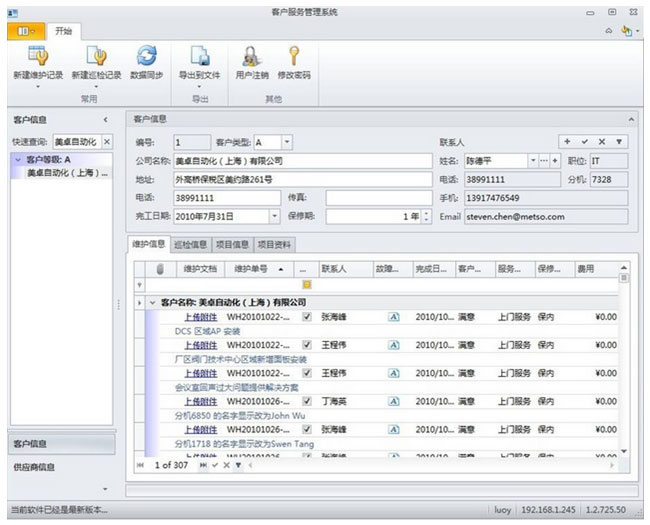The width and height of the screenshot is (650, 525).
Task: Click the first 上传附件 link
Action: pyautogui.click(x=200, y=317)
